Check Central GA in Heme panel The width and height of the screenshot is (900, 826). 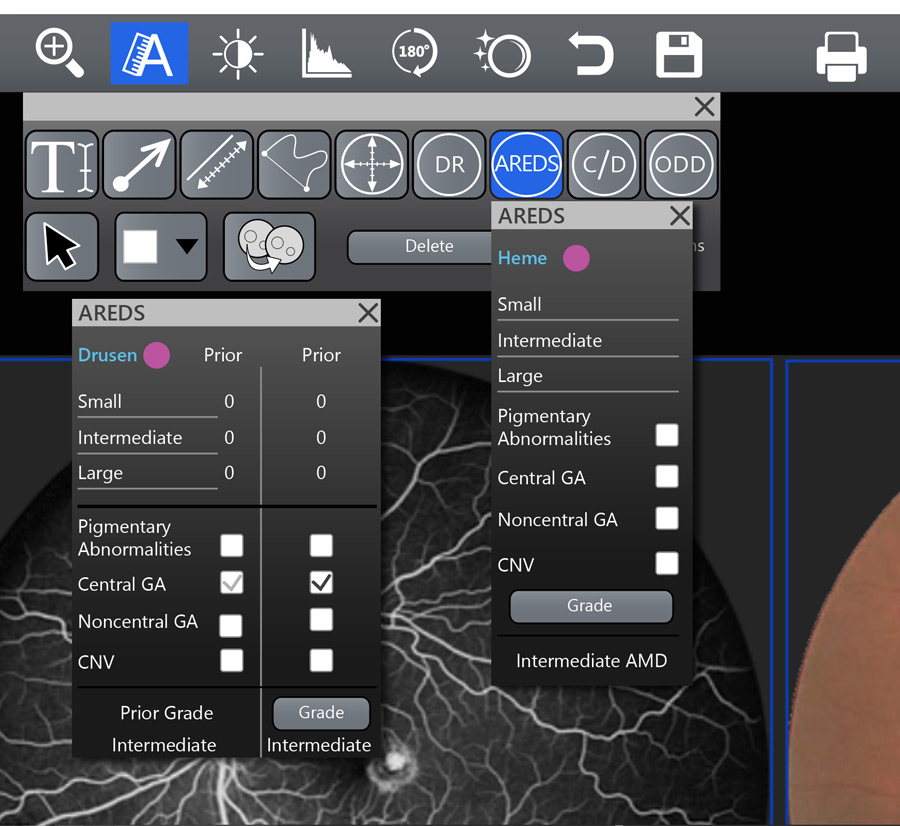point(666,476)
